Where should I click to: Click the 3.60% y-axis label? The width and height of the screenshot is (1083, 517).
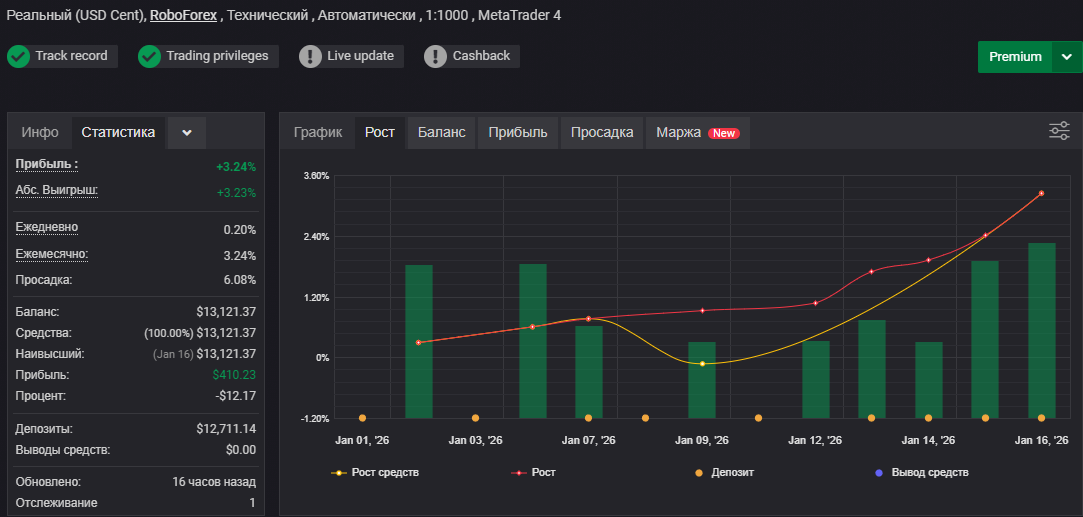pos(316,176)
